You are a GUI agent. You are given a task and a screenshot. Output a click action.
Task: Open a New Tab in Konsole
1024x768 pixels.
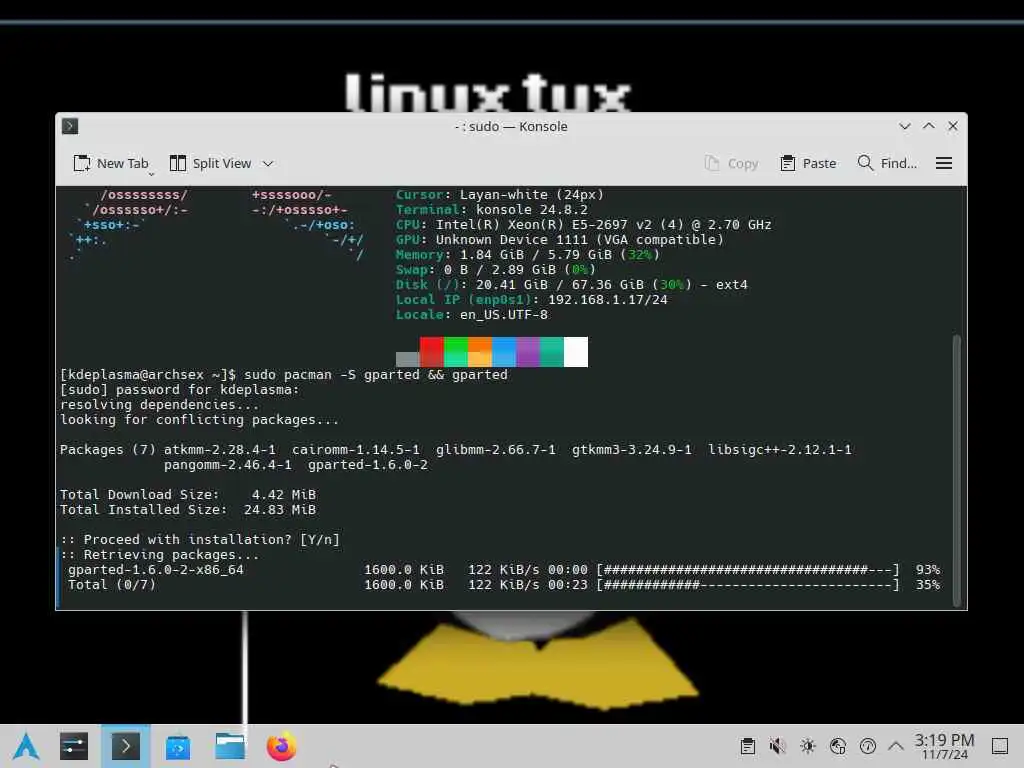[111, 163]
